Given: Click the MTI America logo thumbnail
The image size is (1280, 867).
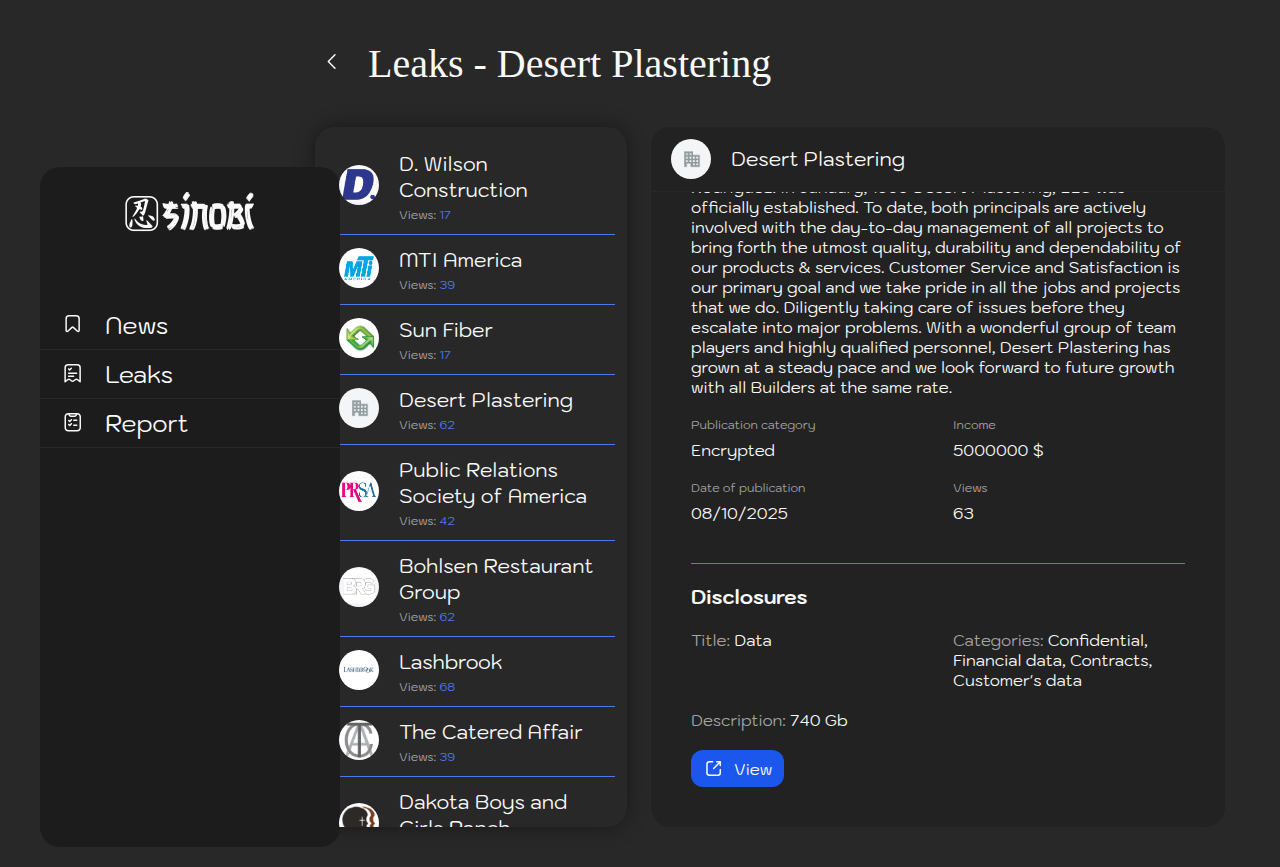Looking at the screenshot, I should [x=359, y=268].
